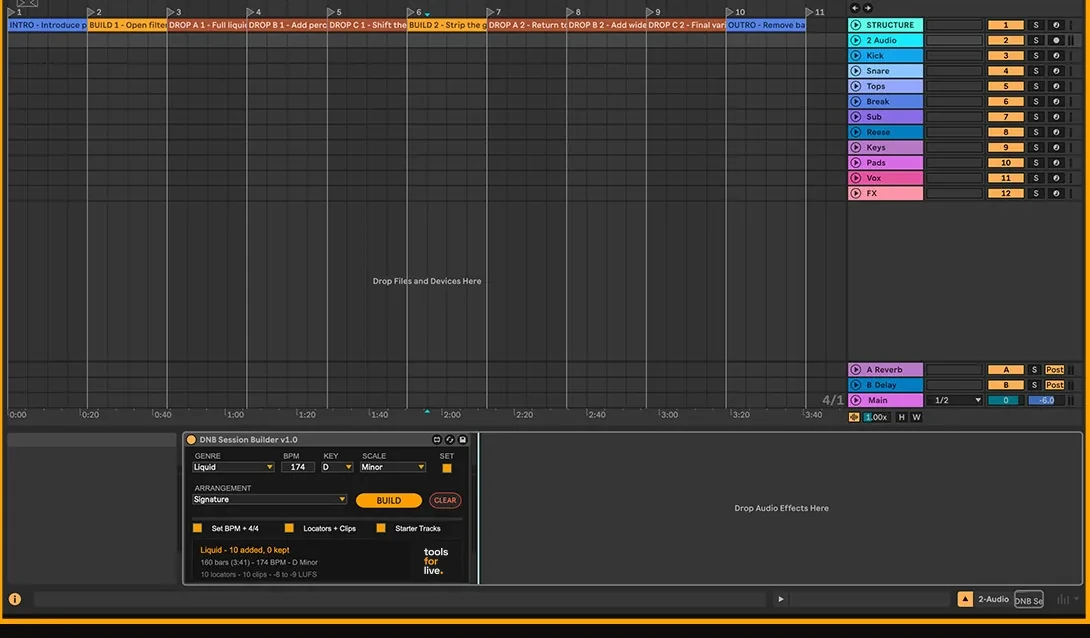The height and width of the screenshot is (638, 1090).
Task: Click the Snare track unfold arrow icon
Action: (x=856, y=71)
